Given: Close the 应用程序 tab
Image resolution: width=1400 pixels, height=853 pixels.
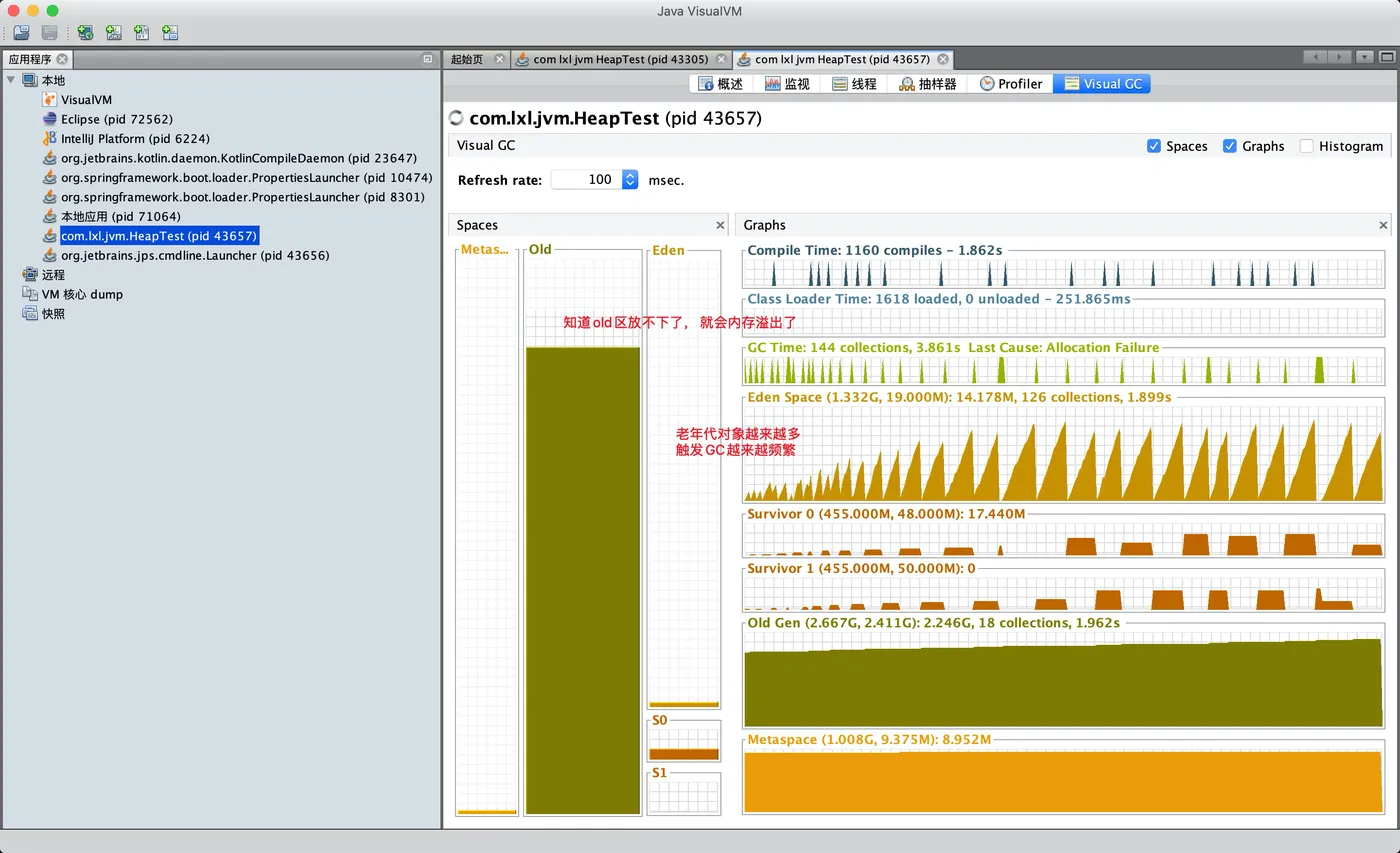Looking at the screenshot, I should pyautogui.click(x=62, y=59).
